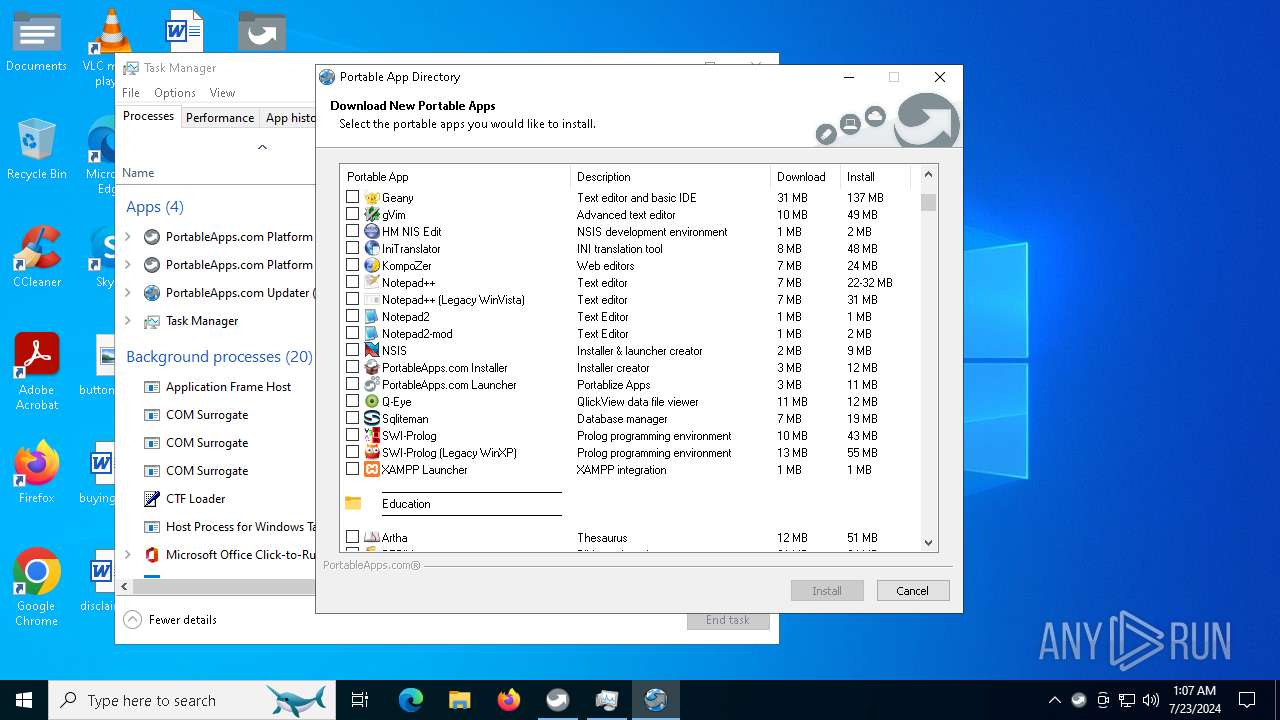Open Google Chrome desktop shortcut
The width and height of the screenshot is (1280, 720).
click(37, 588)
